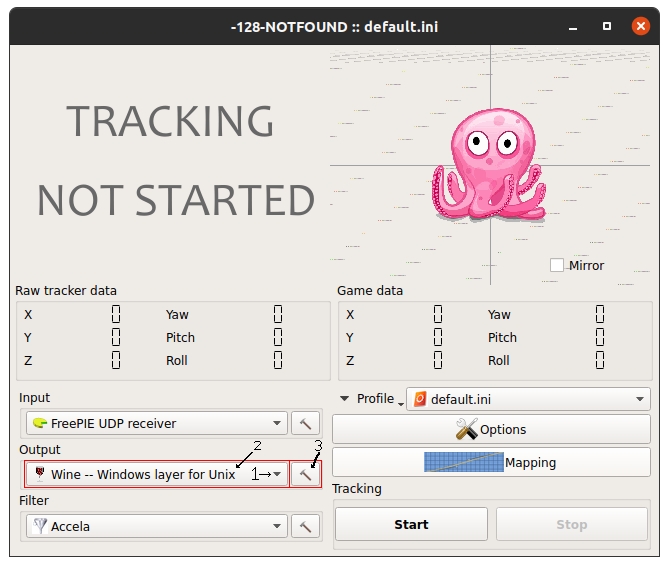Maximize the opentrack window
Viewport: 669px width, 566px height.
pyautogui.click(x=606, y=25)
